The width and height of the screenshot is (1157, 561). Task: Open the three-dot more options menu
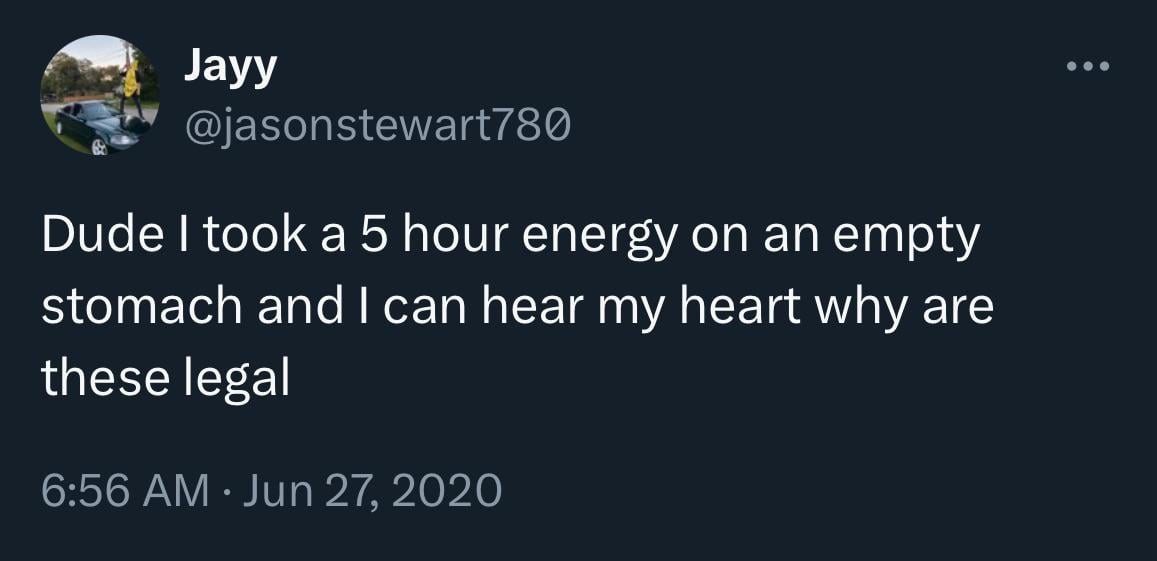coord(1088,67)
